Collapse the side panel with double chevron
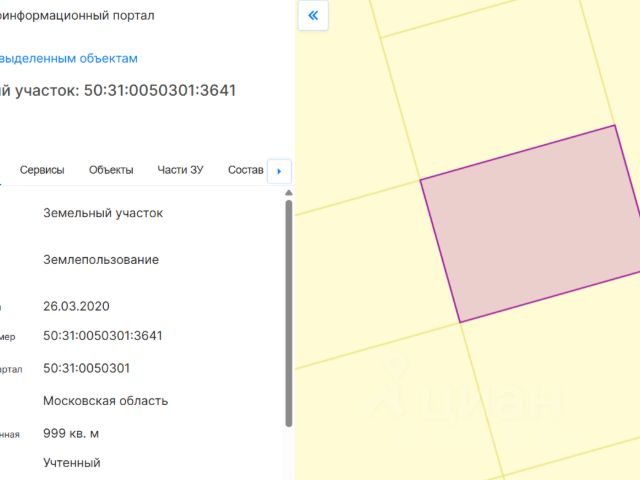640x480 pixels. tap(313, 16)
